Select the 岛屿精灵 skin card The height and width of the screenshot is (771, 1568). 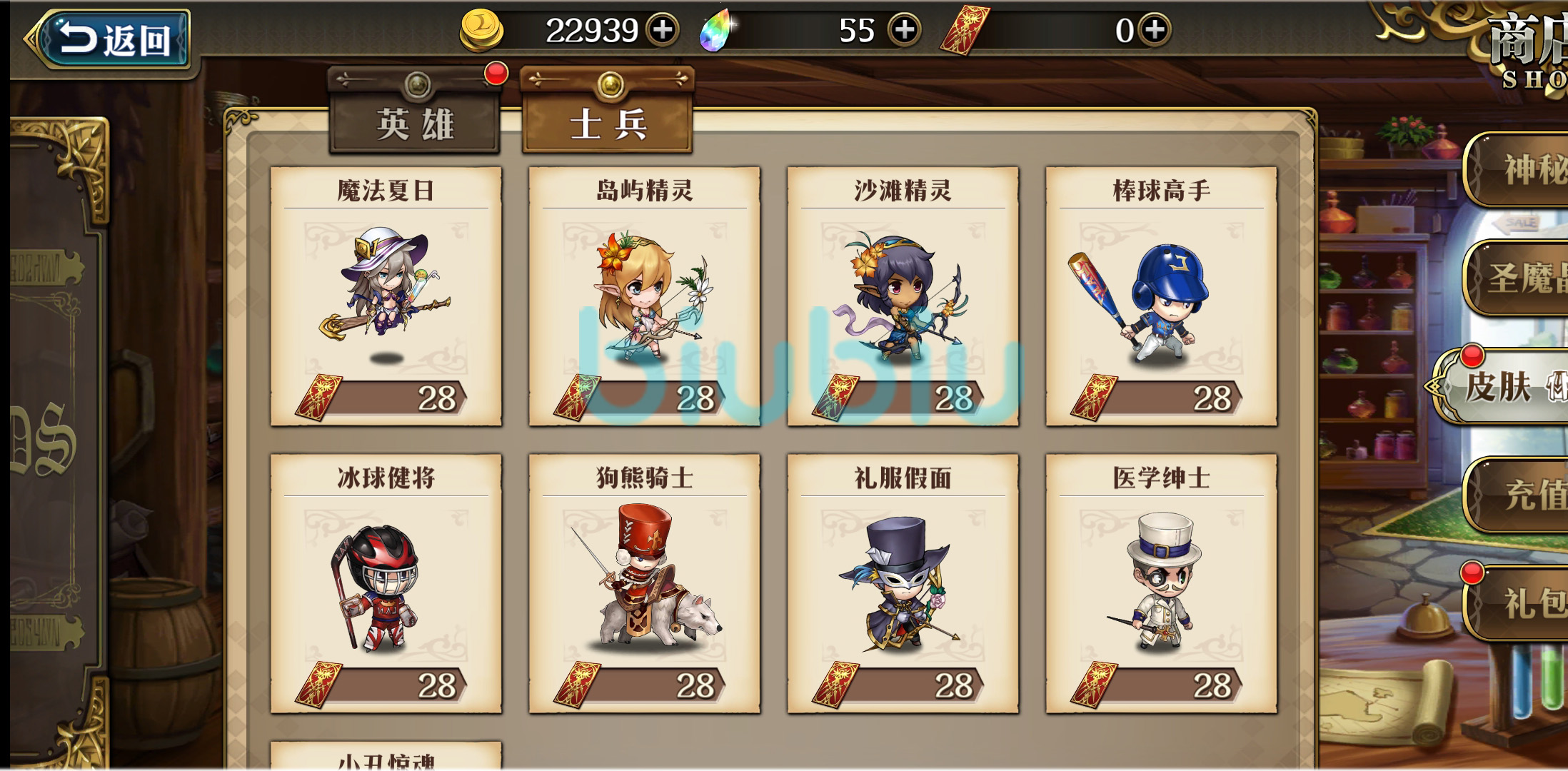point(644,296)
